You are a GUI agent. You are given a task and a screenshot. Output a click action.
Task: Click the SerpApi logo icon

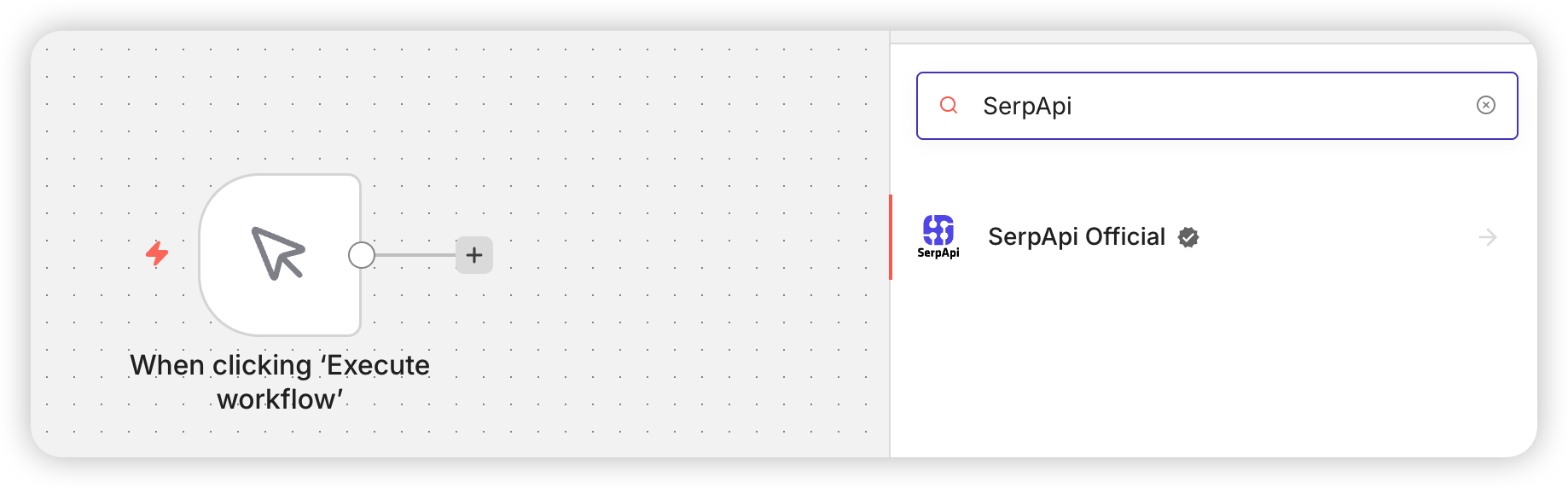(938, 229)
